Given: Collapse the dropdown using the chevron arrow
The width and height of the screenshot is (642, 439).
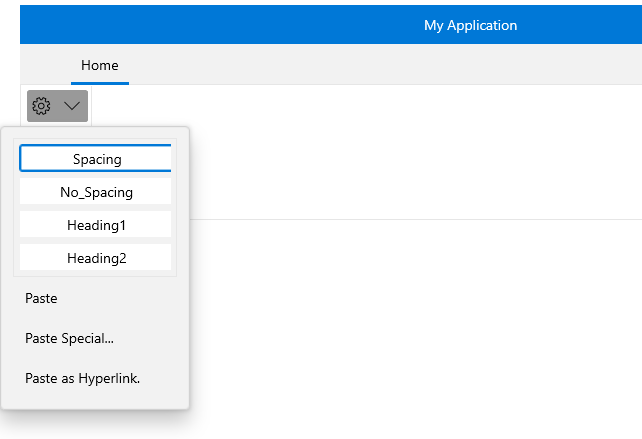Looking at the screenshot, I should point(73,106).
